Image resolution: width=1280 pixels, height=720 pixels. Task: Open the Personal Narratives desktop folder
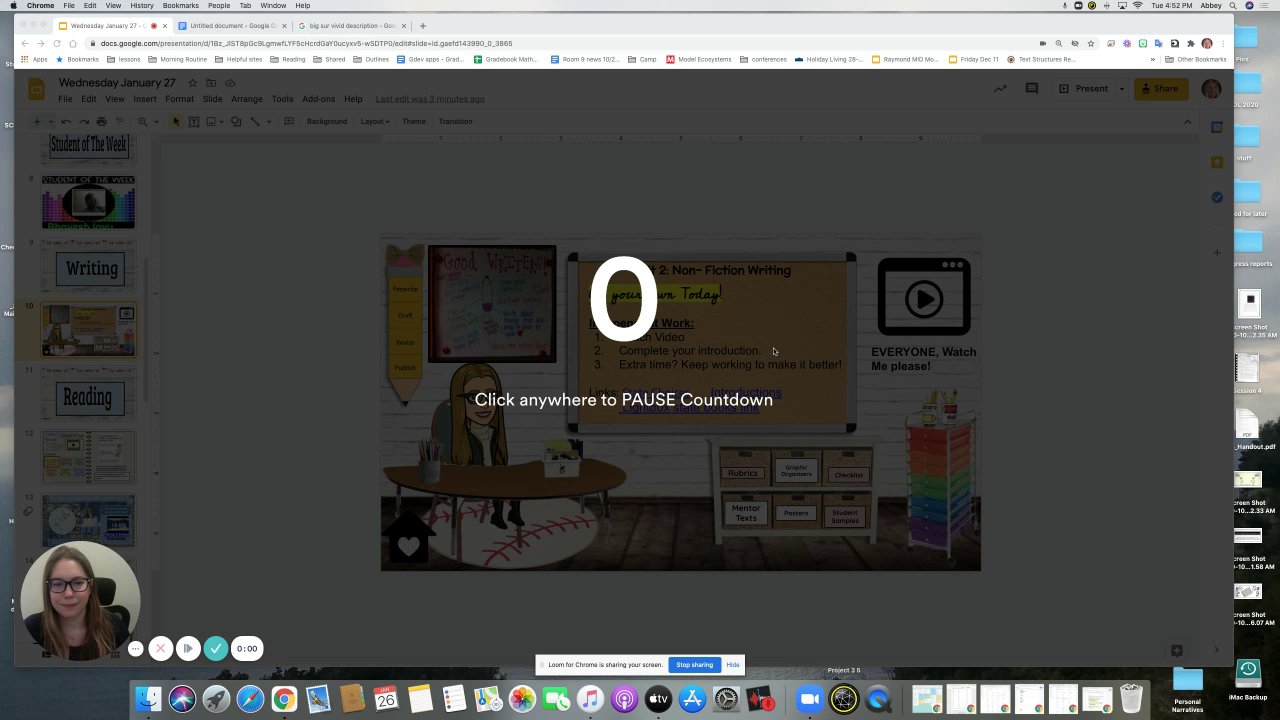[1188, 690]
